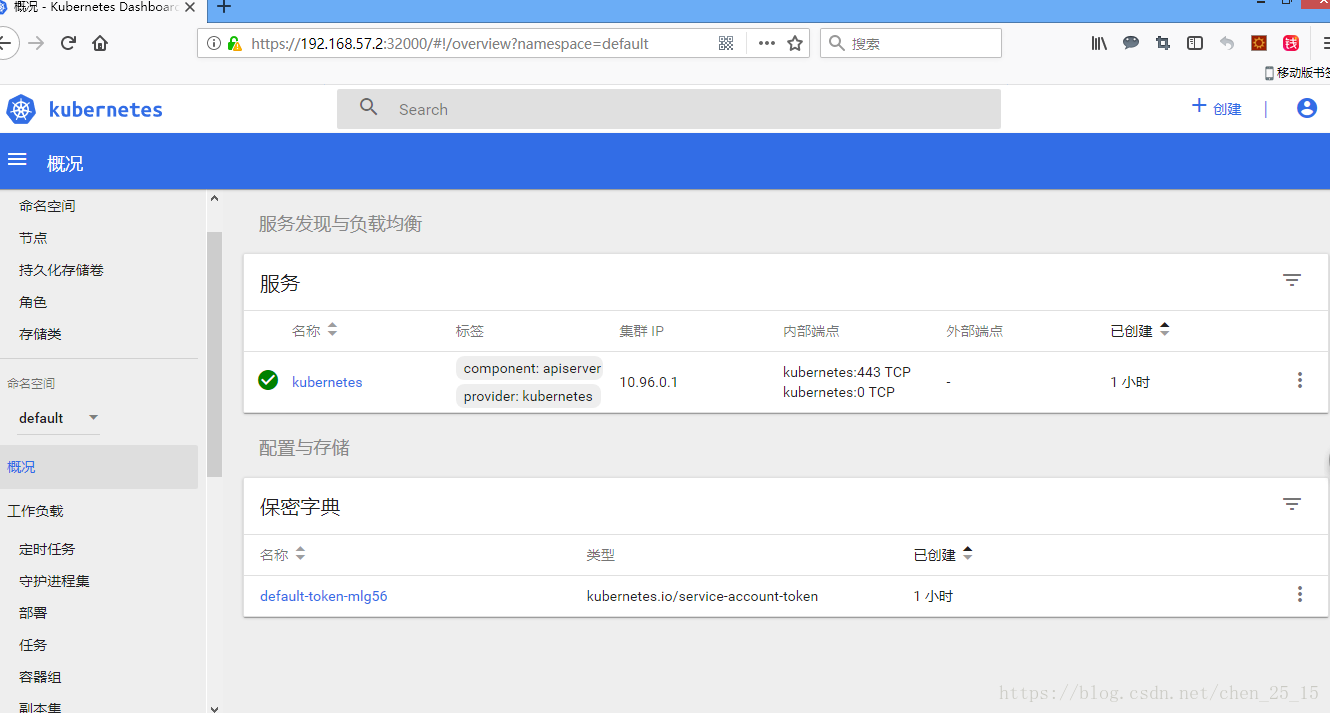This screenshot has width=1330, height=713.
Task: Sort secrets by 名称 column
Action: [283, 554]
